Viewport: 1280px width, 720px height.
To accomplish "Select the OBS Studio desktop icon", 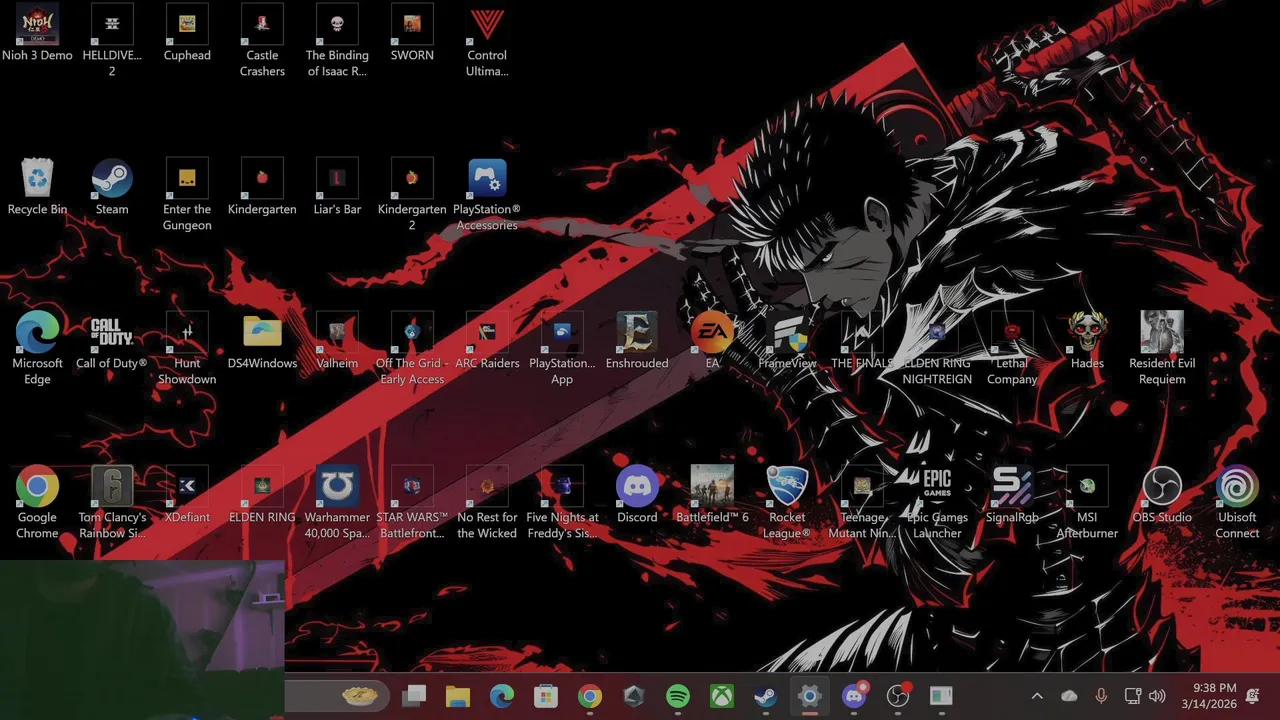I will click(x=1162, y=495).
